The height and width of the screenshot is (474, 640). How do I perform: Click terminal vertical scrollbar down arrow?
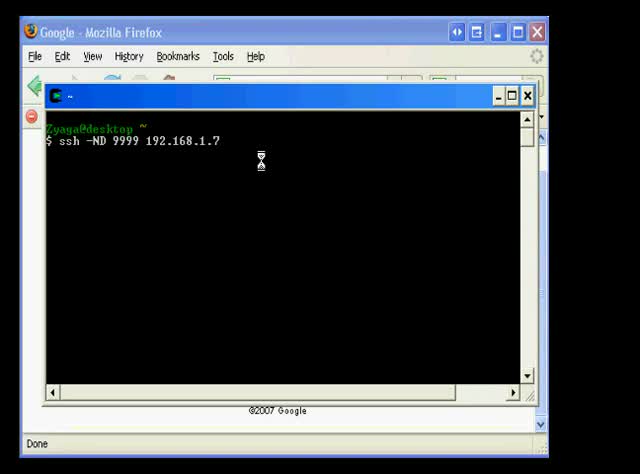(527, 376)
